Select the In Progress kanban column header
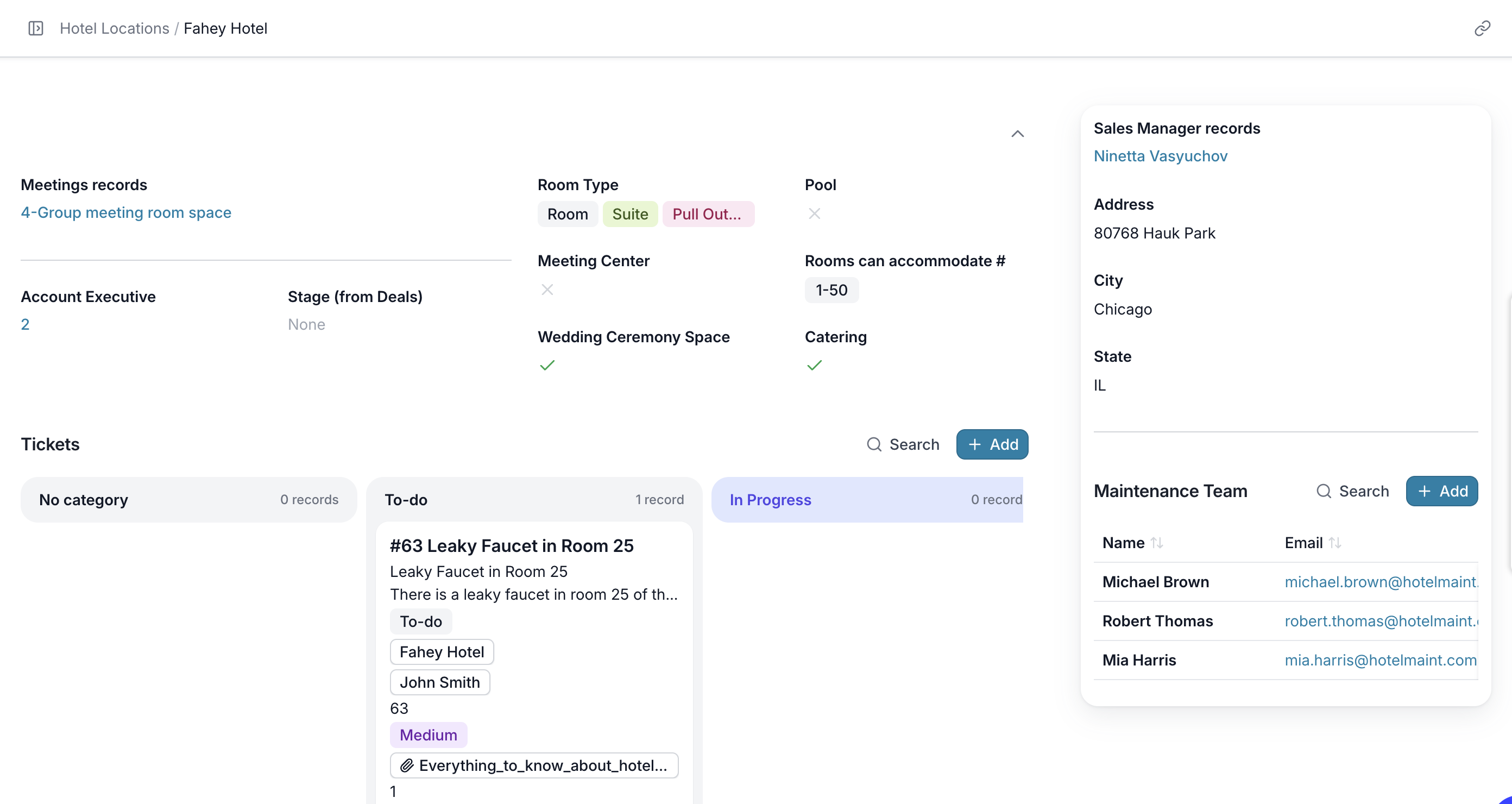 point(770,500)
